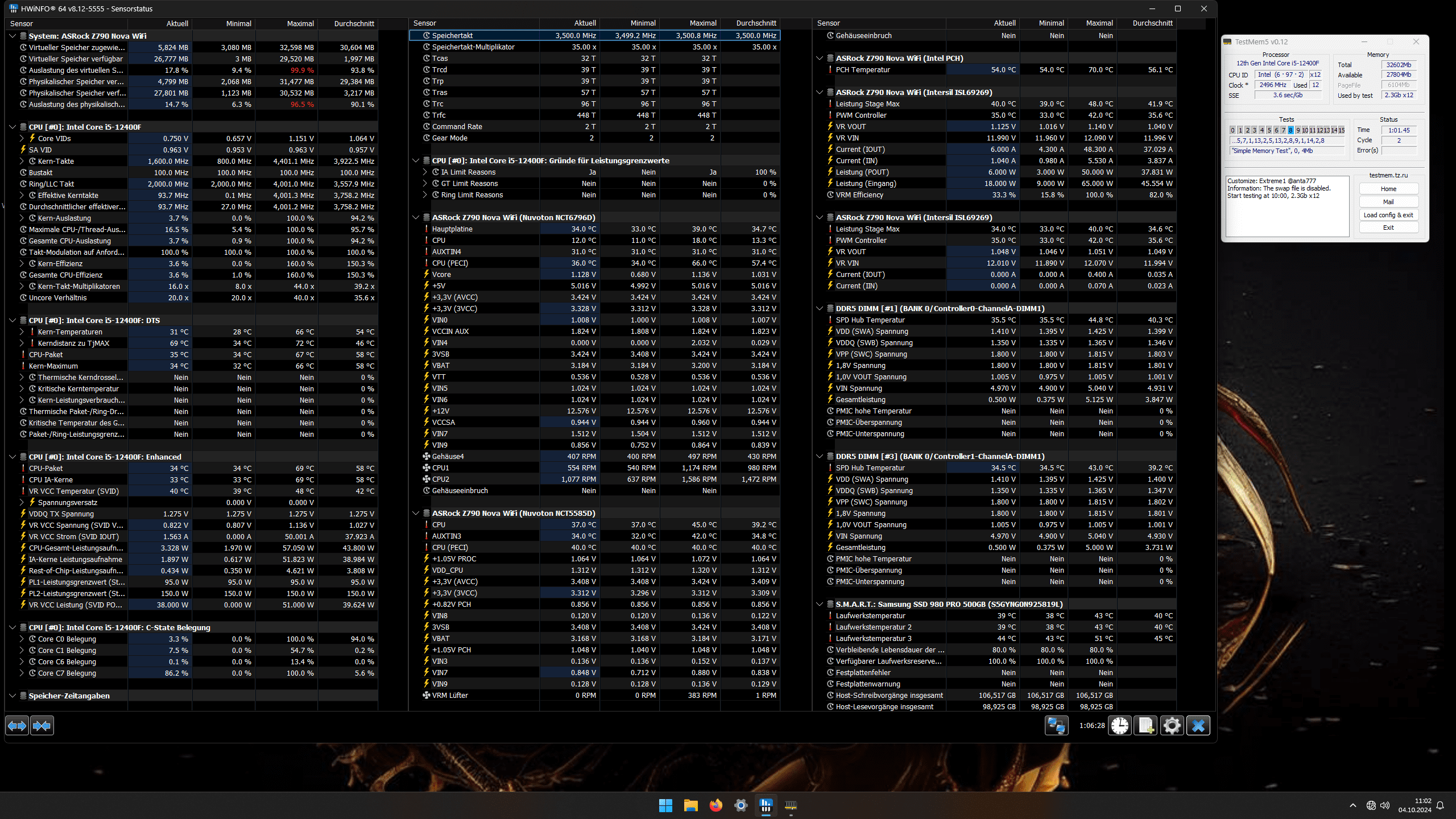This screenshot has width=1456, height=819.
Task: Click the CPU2 fan icon
Action: pos(426,479)
